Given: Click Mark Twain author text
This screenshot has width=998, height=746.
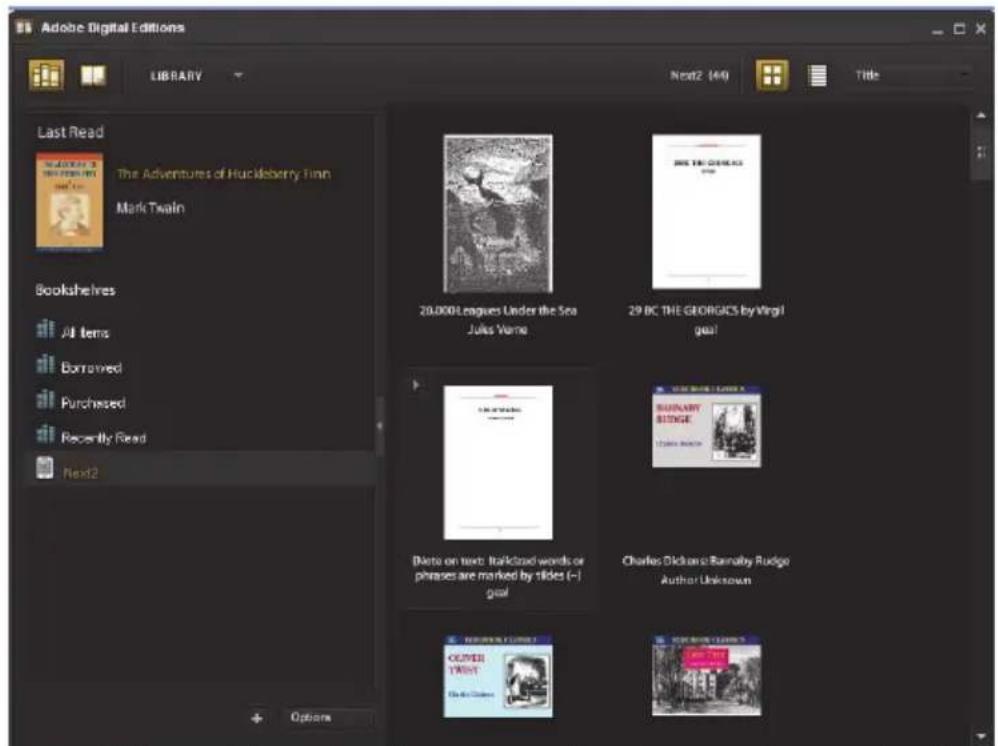Looking at the screenshot, I should tap(150, 208).
